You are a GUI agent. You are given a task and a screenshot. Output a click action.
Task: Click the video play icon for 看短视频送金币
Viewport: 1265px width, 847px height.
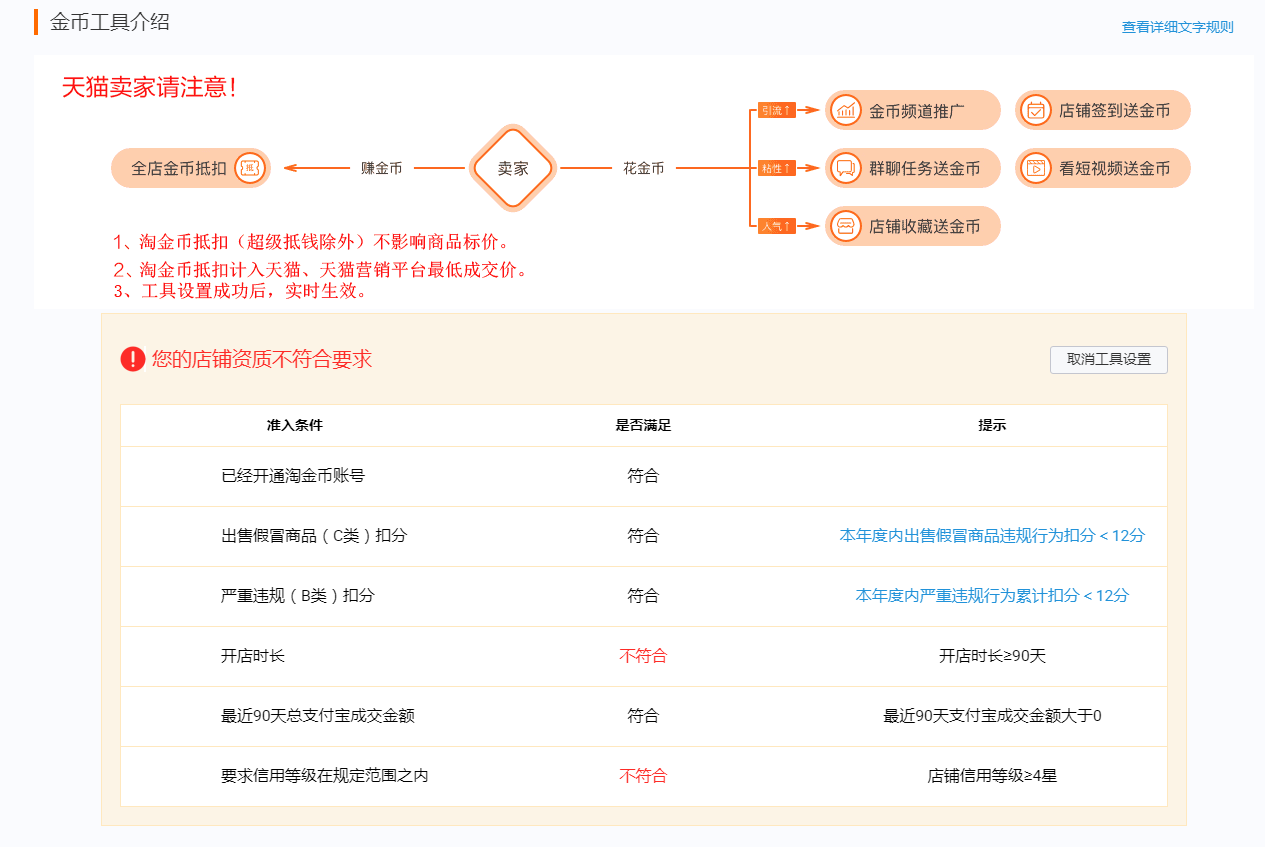click(1036, 168)
